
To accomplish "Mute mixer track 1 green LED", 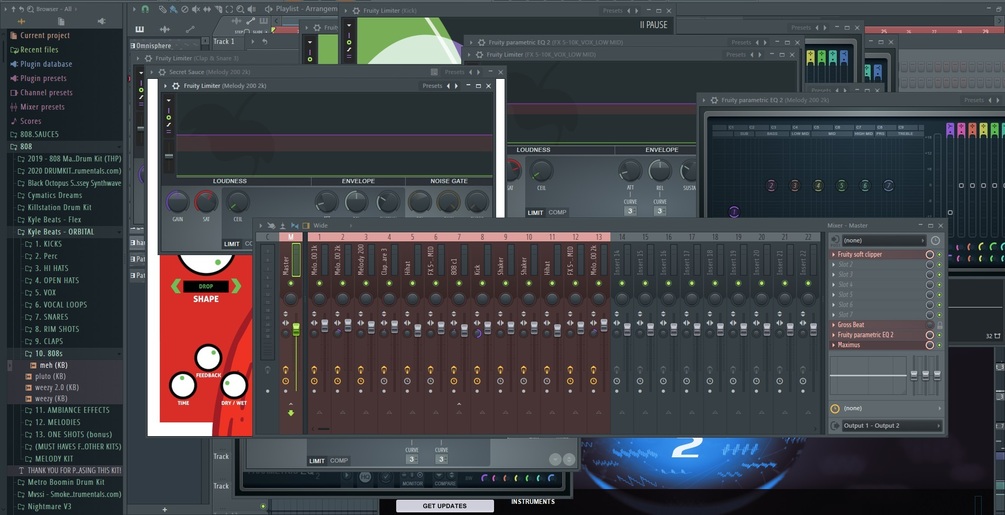I will tap(319, 283).
